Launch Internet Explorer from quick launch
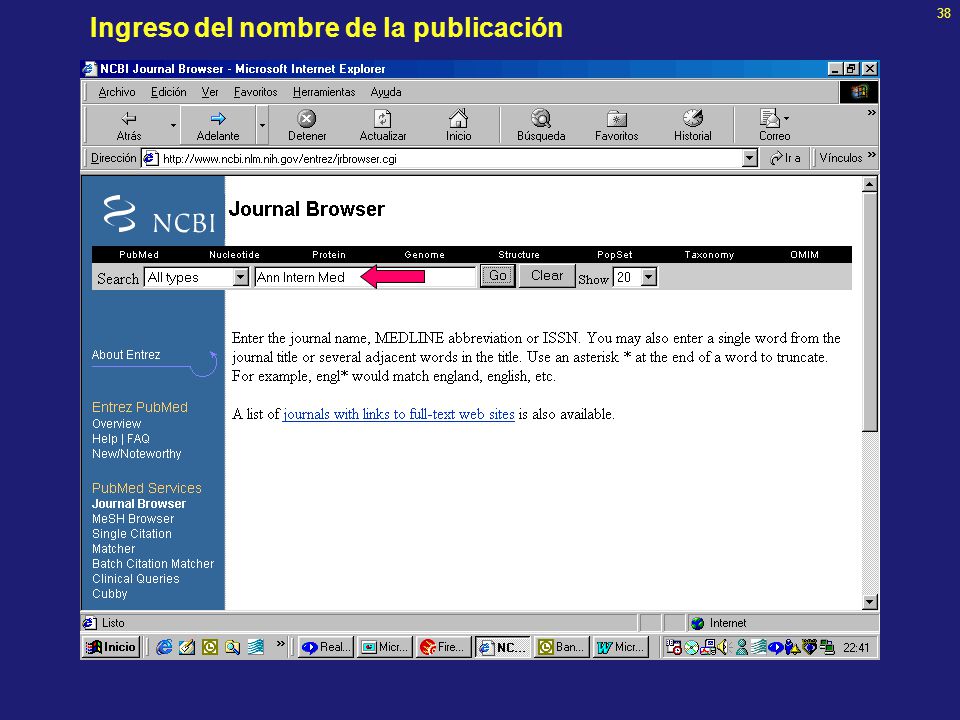Image resolution: width=960 pixels, height=720 pixels. [163, 647]
